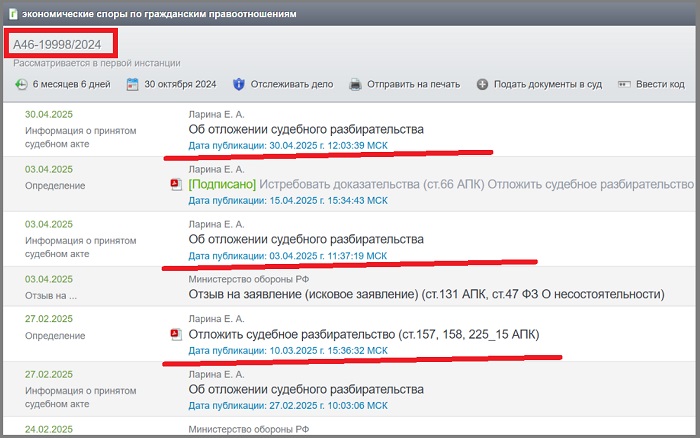Click Об отложении судебного разбирательства published 27.02.2025 10:03:06
700x438 pixels.
[x=306, y=389]
